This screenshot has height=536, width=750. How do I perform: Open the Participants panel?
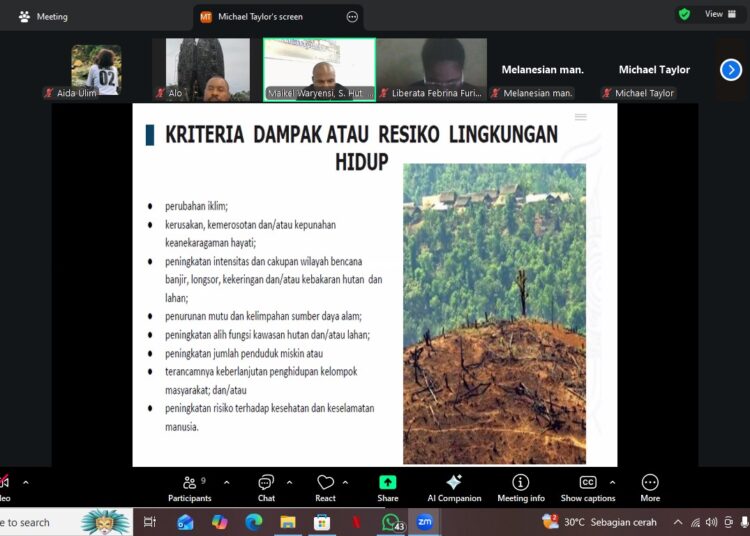(x=189, y=489)
